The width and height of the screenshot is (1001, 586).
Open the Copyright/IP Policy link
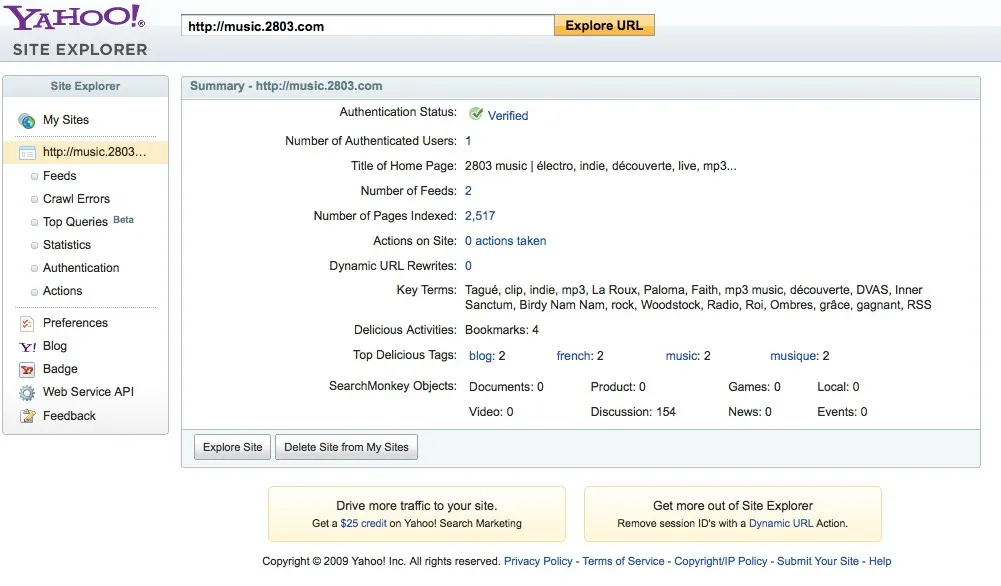(721, 561)
